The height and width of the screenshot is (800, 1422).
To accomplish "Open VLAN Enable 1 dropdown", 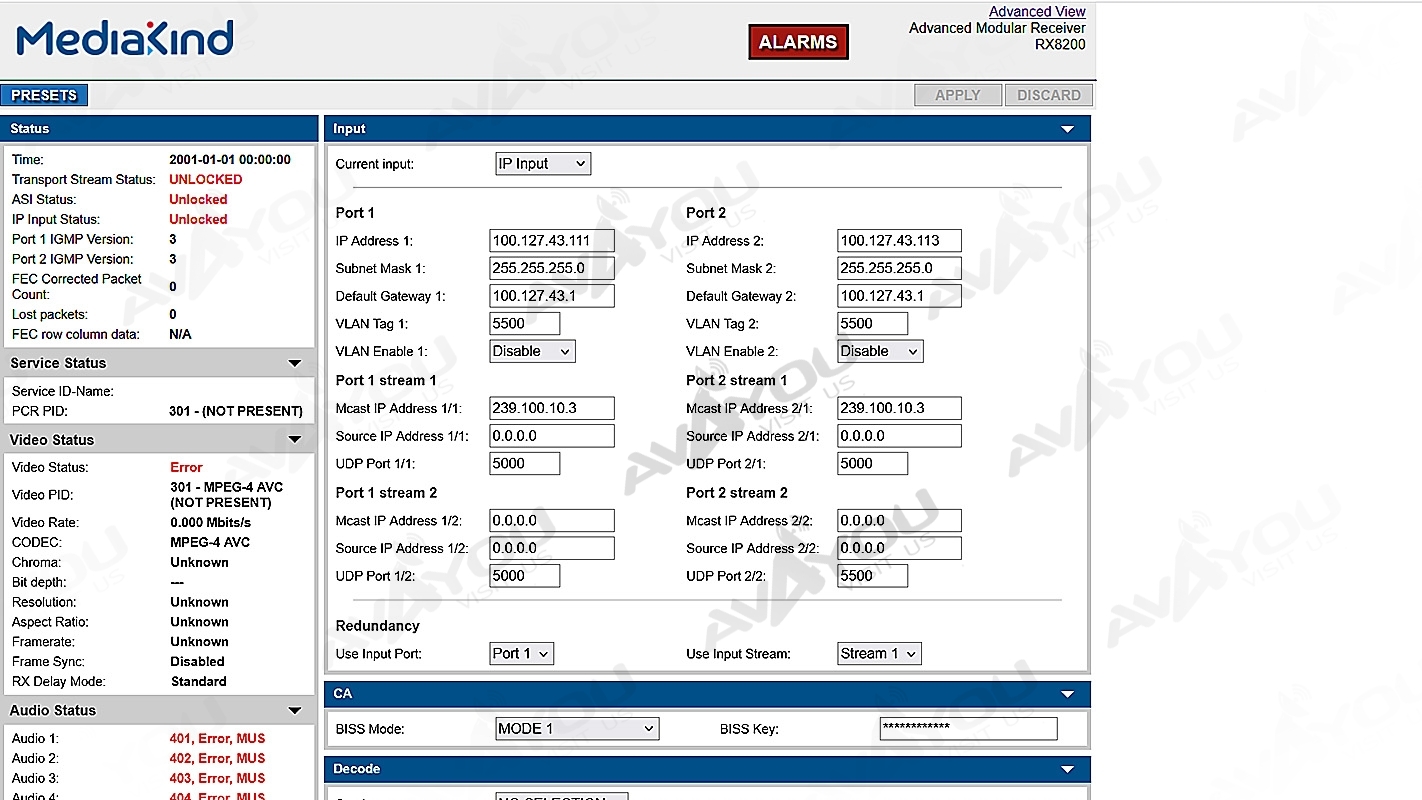I will [x=532, y=352].
